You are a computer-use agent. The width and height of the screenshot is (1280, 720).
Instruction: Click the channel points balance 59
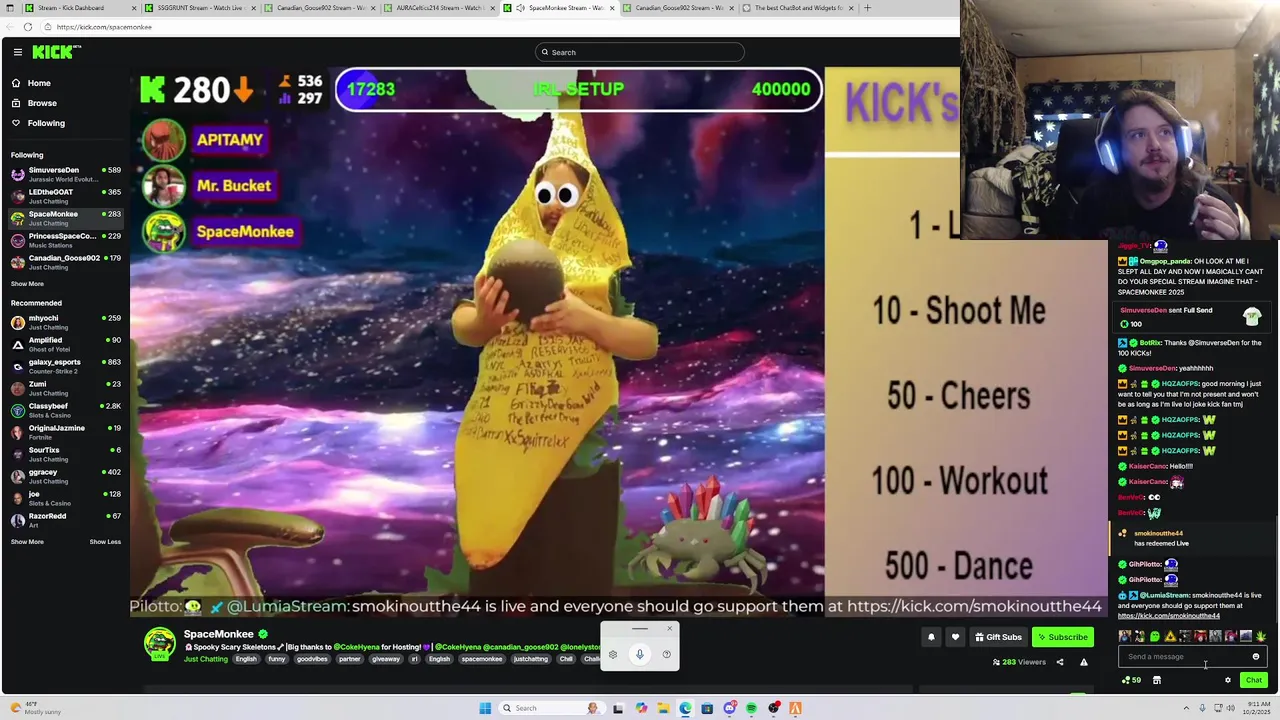click(x=1131, y=680)
